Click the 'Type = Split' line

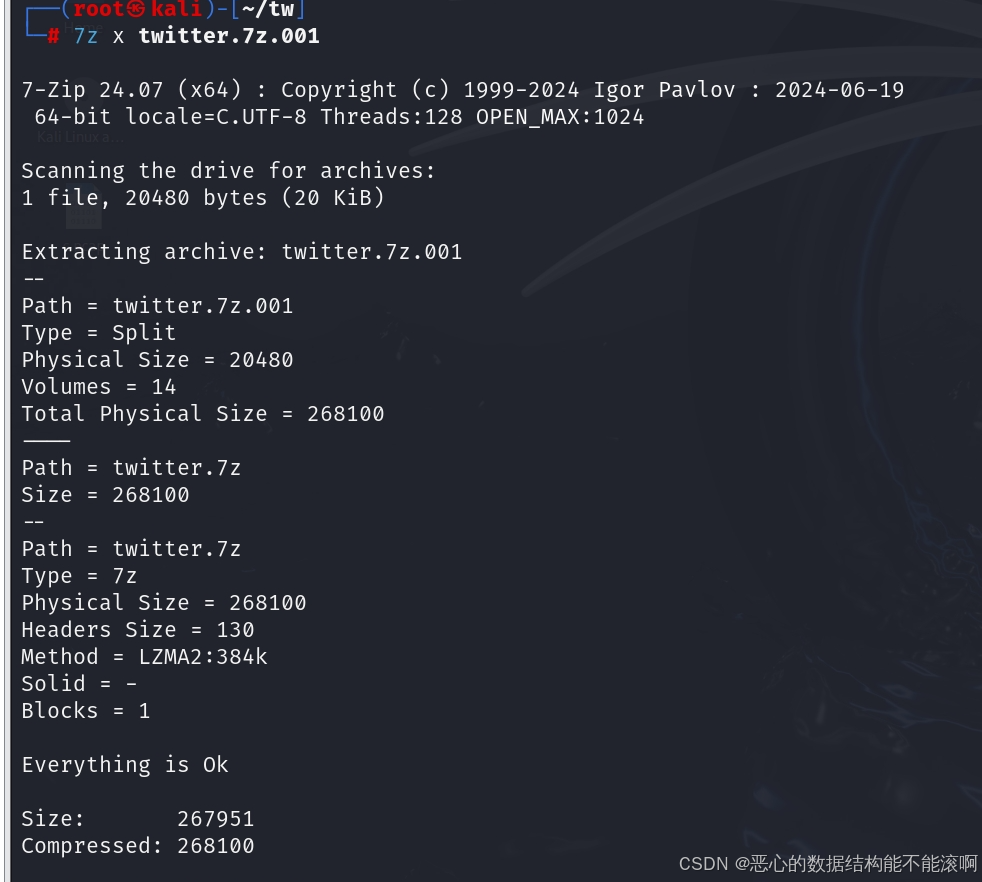point(99,333)
